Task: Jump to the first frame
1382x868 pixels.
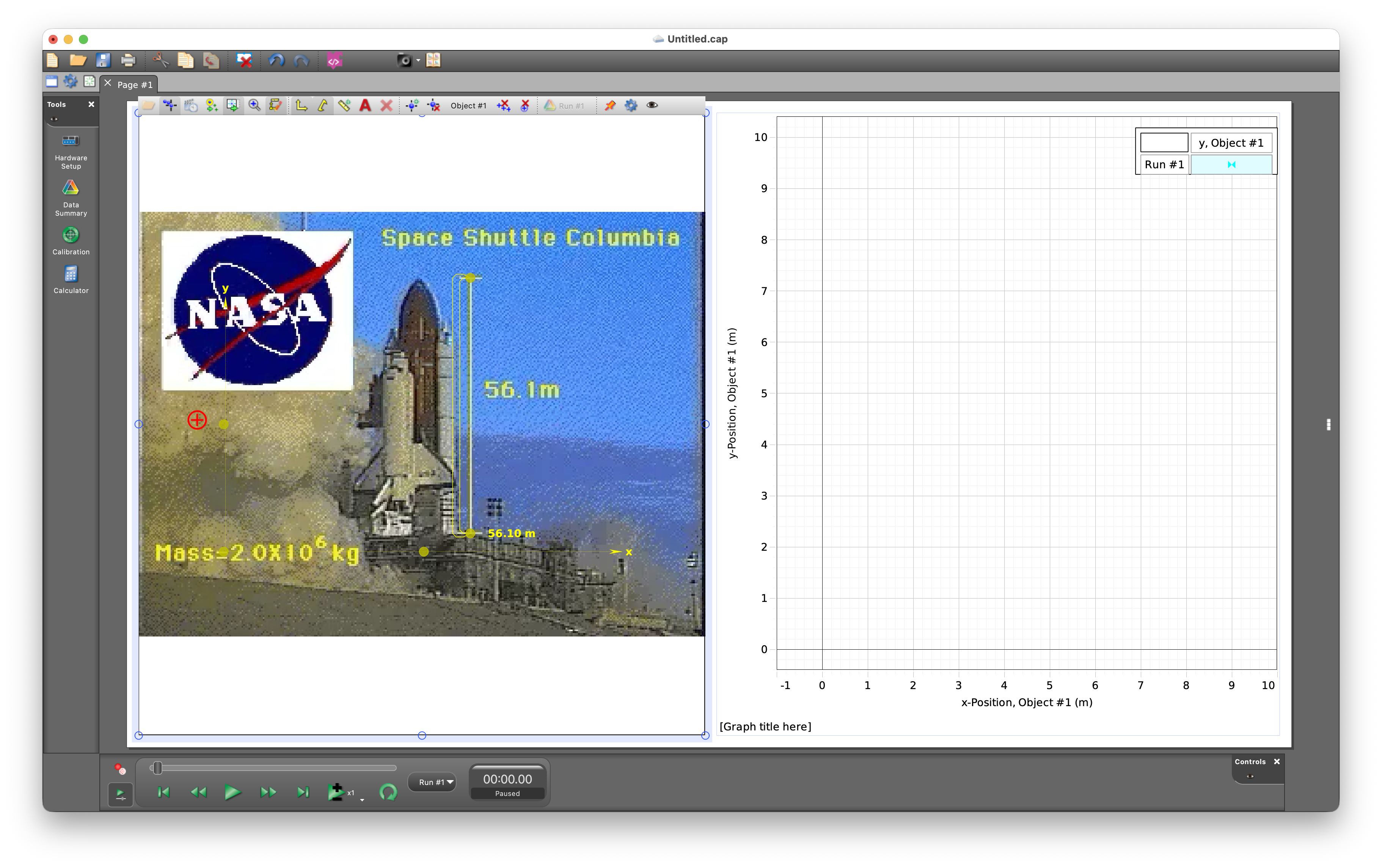Action: pos(163,792)
